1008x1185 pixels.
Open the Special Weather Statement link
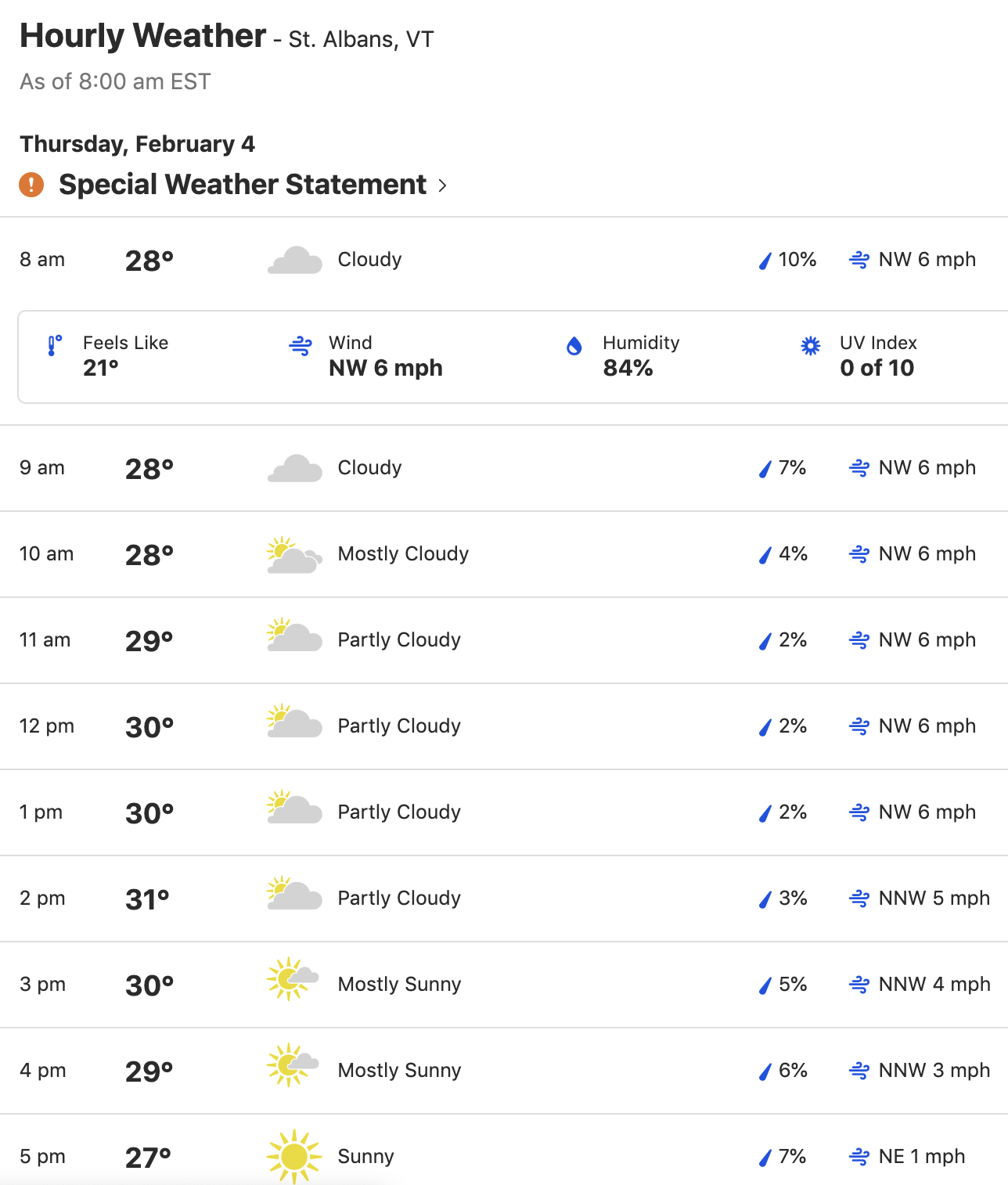[x=243, y=185]
